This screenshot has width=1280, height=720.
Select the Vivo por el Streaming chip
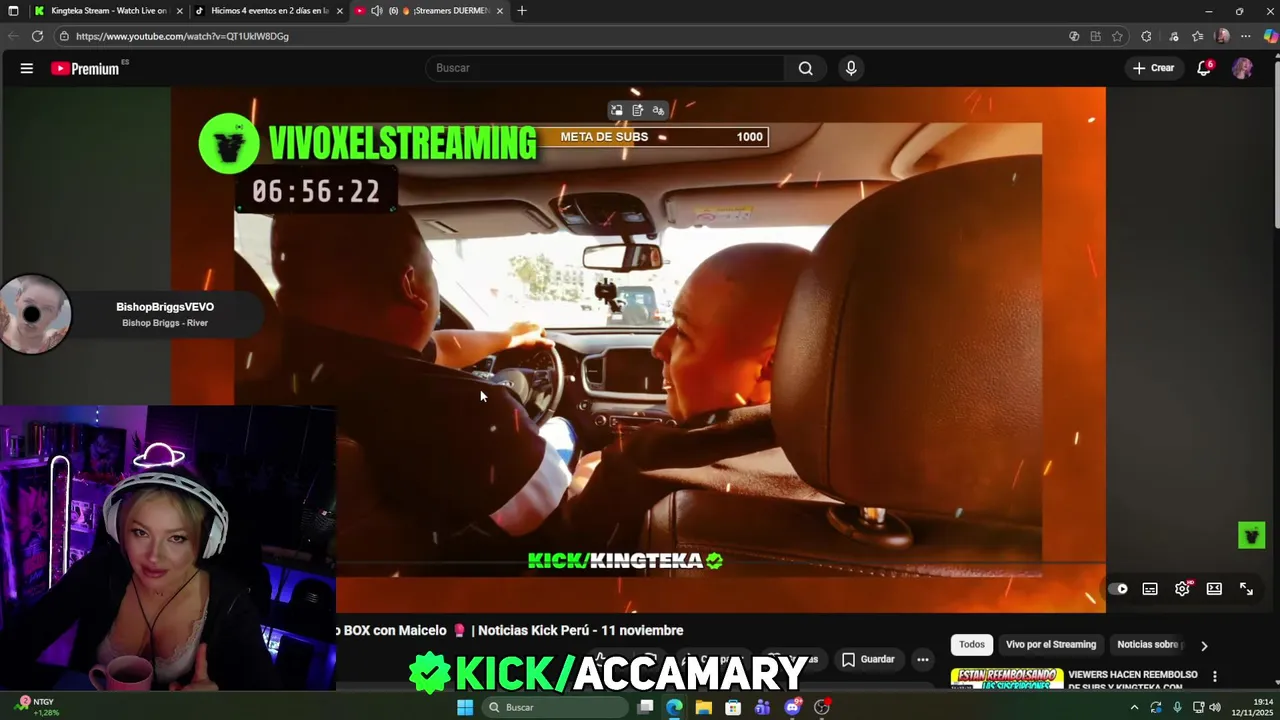1051,645
